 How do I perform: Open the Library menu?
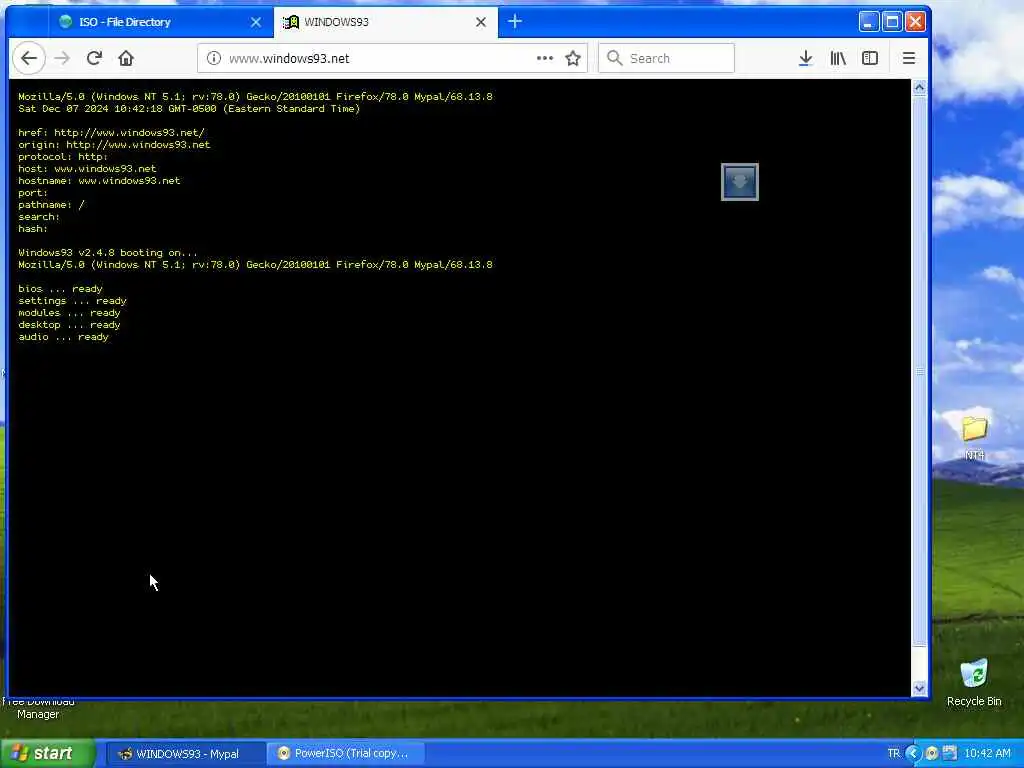coord(838,58)
